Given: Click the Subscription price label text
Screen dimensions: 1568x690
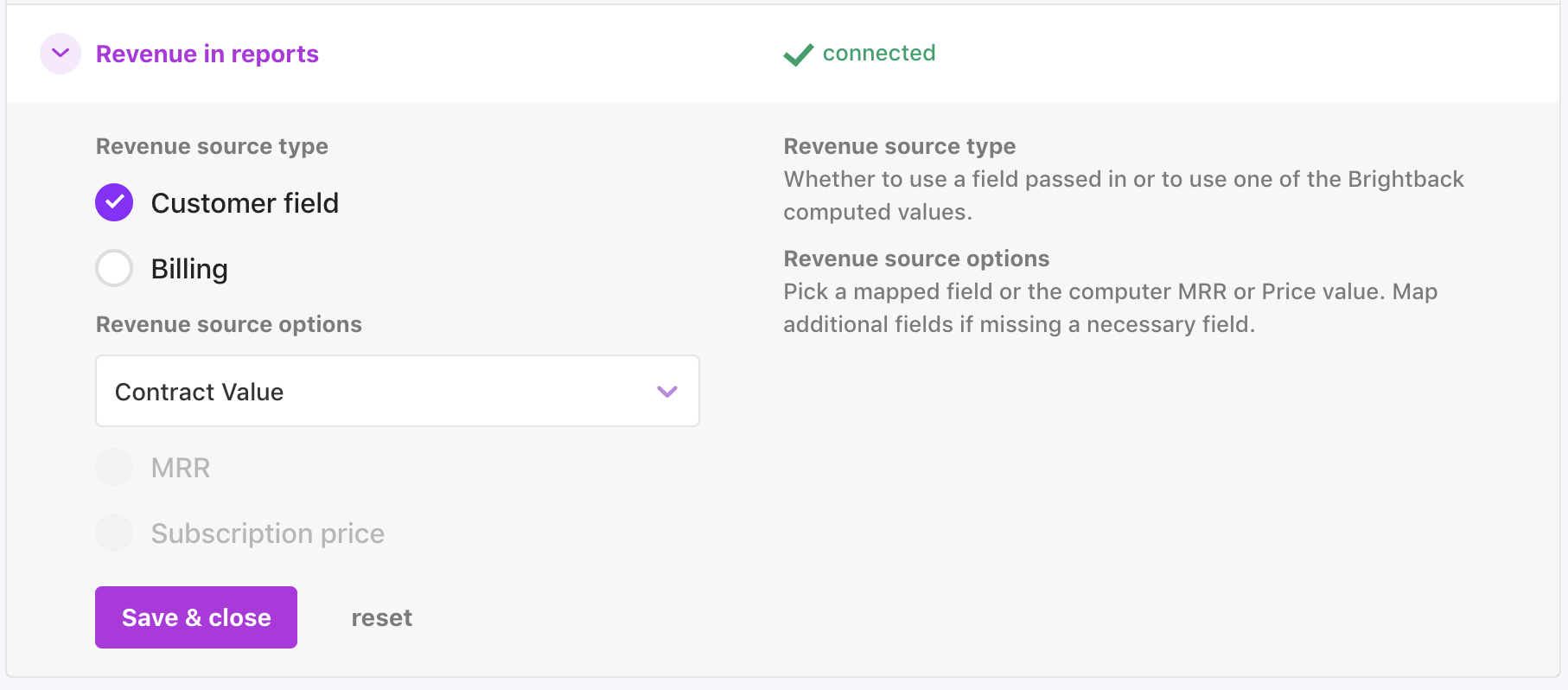Looking at the screenshot, I should (x=267, y=533).
